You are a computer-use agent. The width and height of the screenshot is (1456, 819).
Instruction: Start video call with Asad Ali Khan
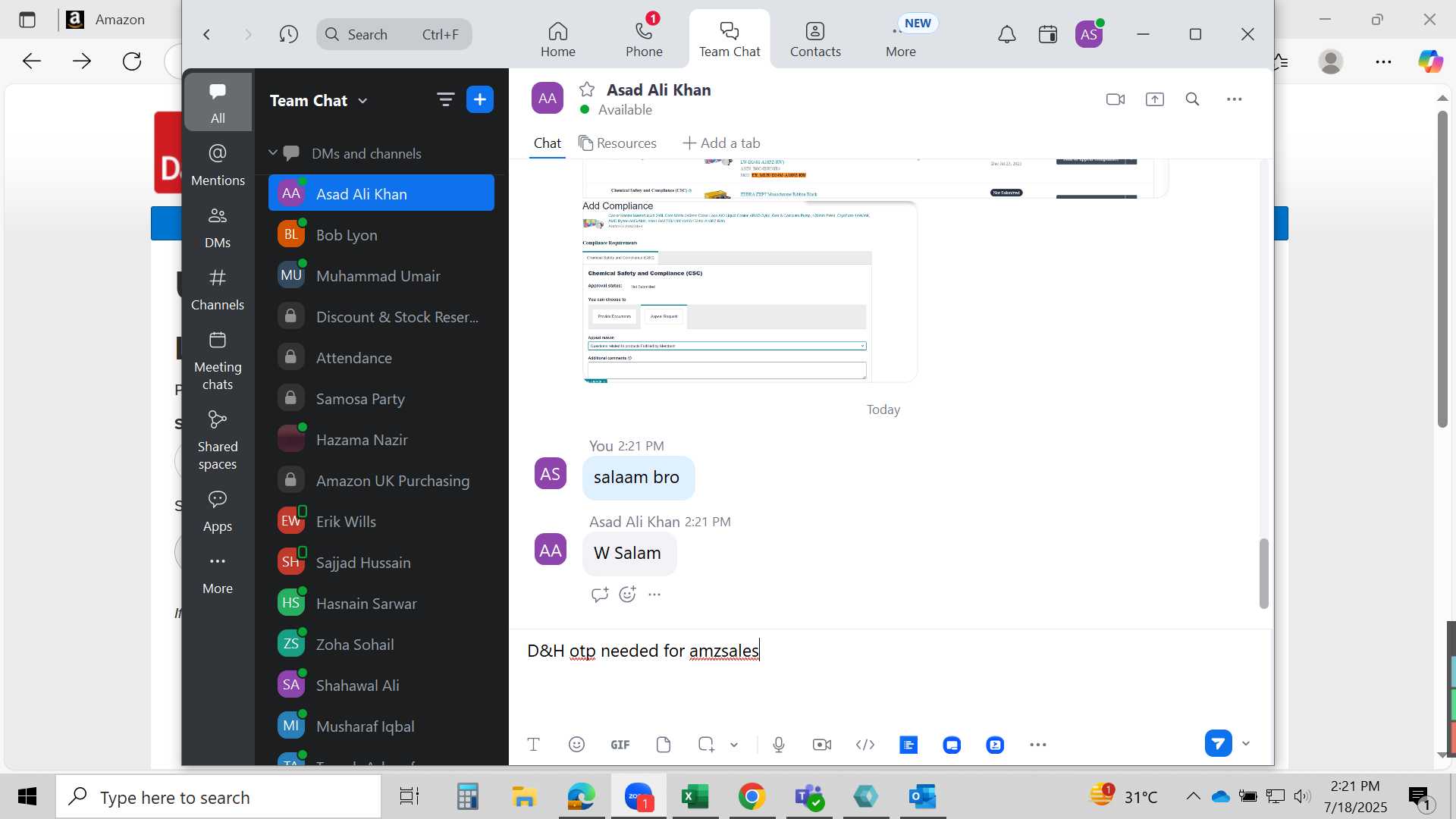[1116, 99]
